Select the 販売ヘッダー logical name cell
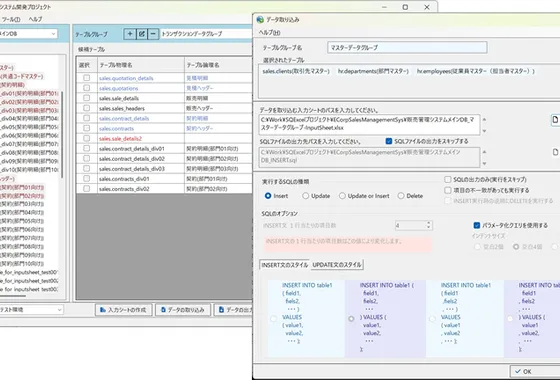The height and width of the screenshot is (380, 560). 219,108
